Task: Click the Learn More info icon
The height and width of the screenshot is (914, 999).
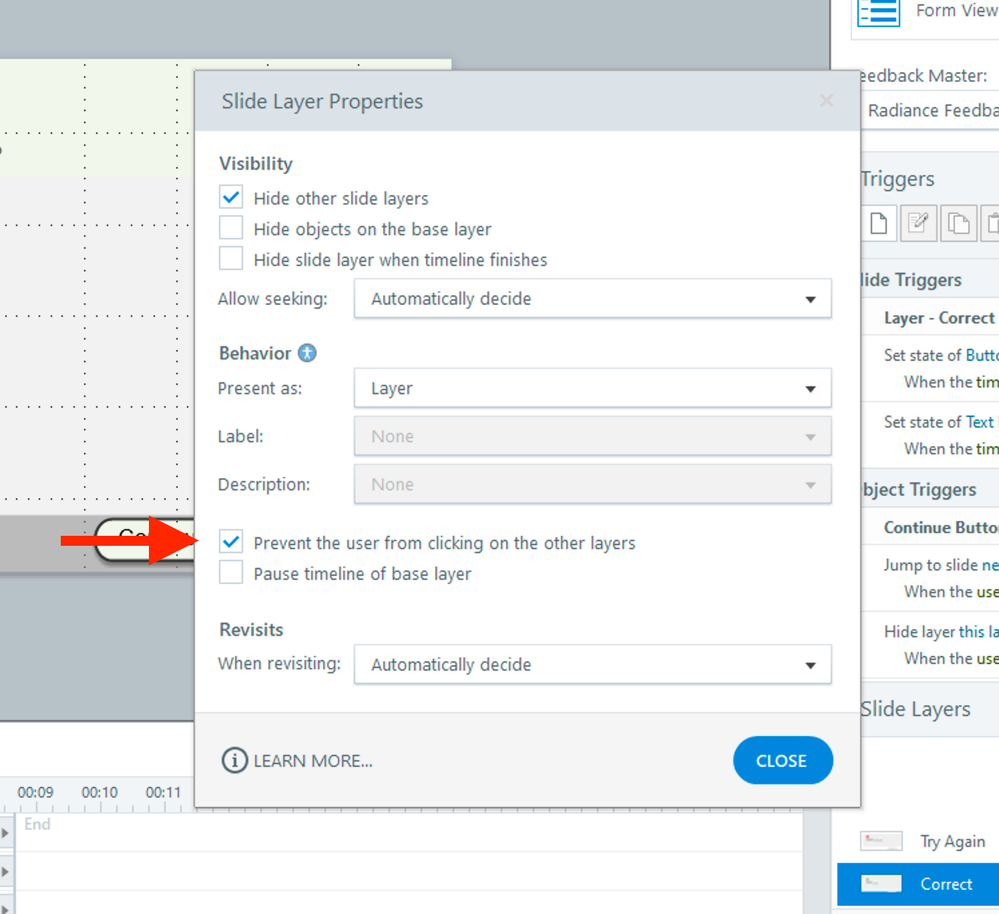Action: [234, 760]
